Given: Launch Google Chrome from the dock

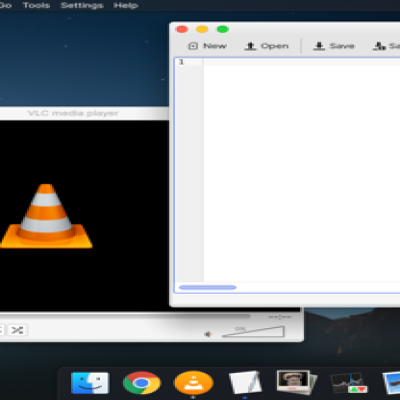Looking at the screenshot, I should [x=142, y=383].
